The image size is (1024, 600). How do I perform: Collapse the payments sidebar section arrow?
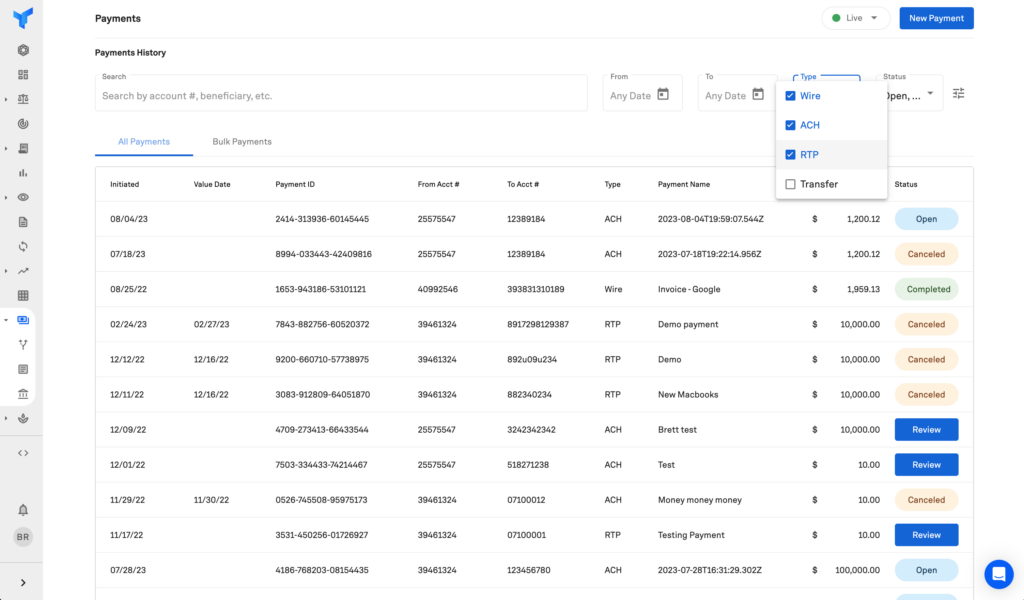click(6, 320)
